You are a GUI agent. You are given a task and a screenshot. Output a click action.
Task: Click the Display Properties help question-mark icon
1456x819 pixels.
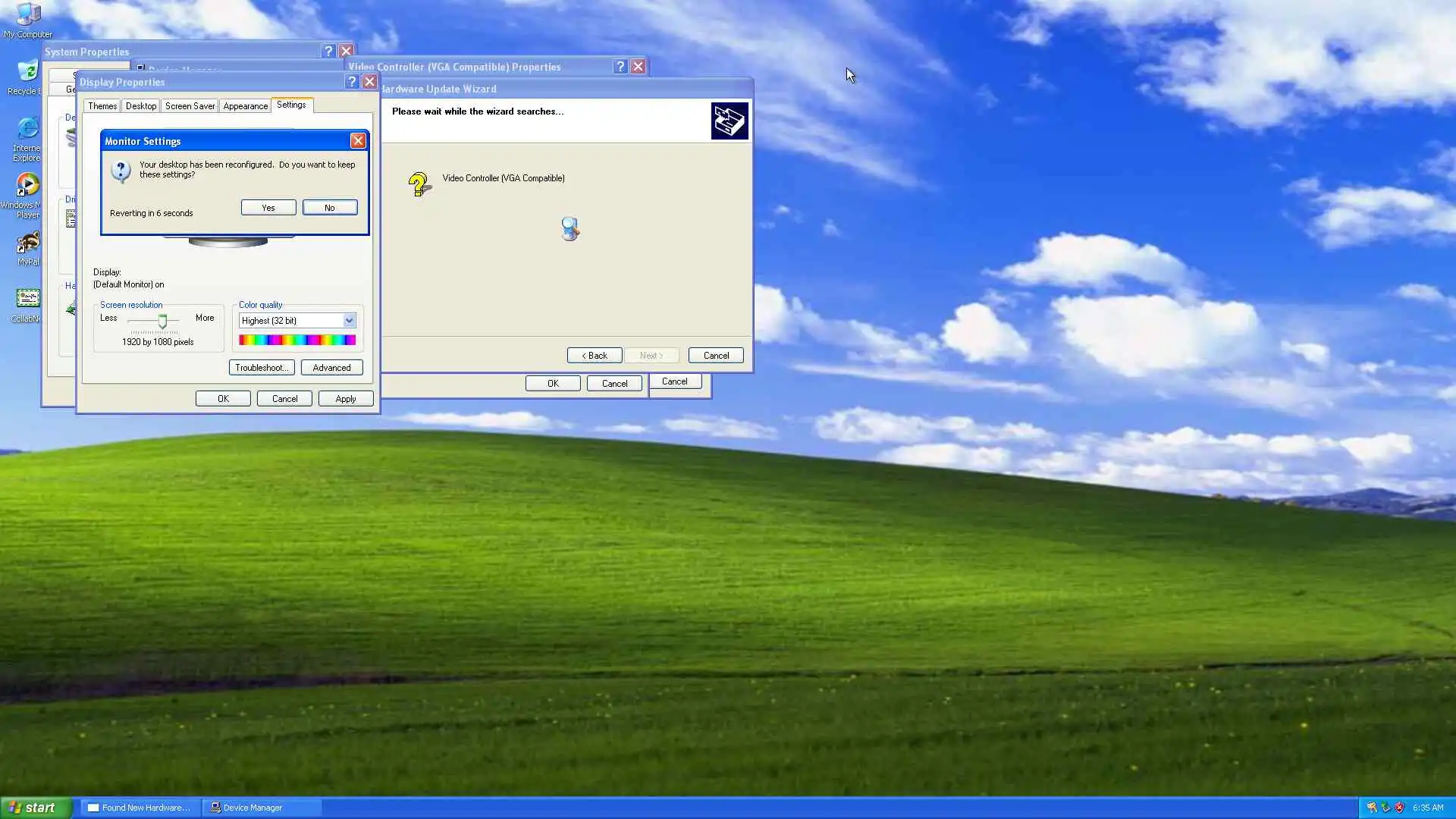351,82
